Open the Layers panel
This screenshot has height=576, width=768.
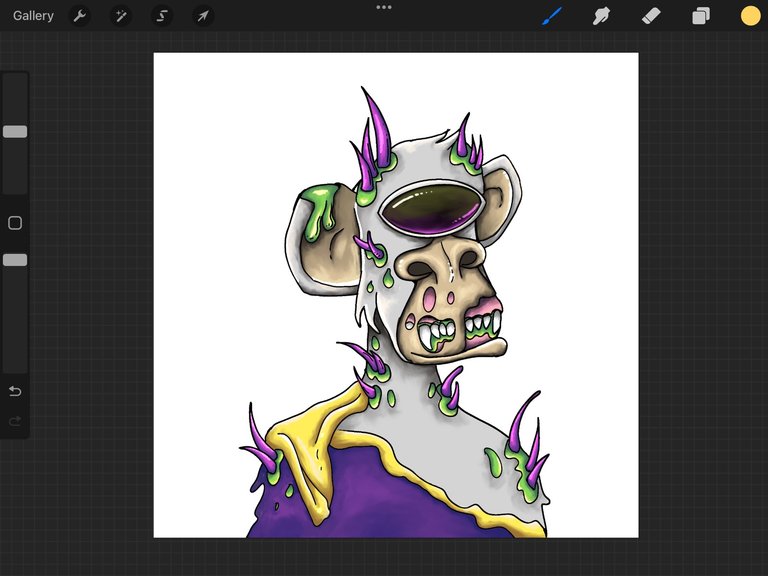coord(701,16)
